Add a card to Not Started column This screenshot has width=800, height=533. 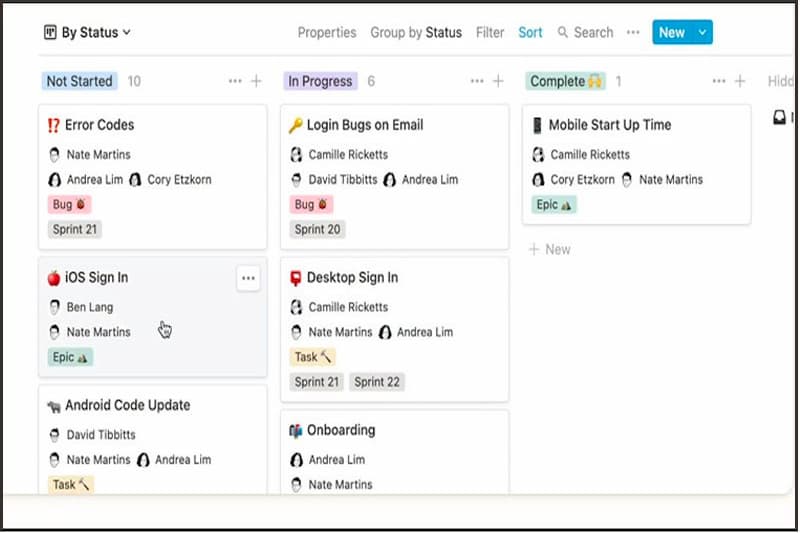click(256, 81)
